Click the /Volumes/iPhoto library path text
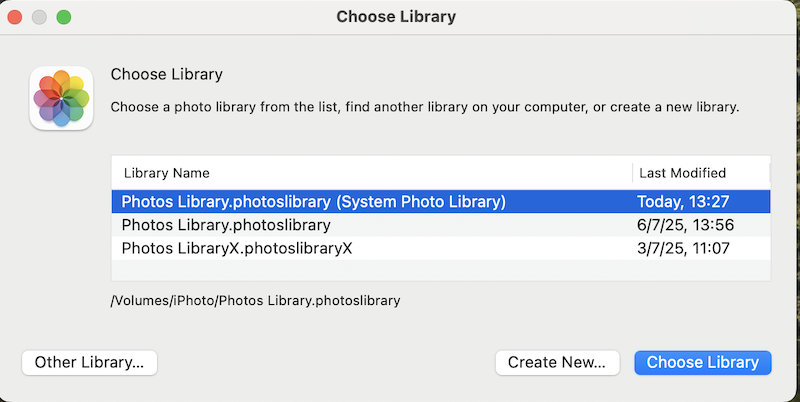This screenshot has width=800, height=402. click(x=255, y=300)
